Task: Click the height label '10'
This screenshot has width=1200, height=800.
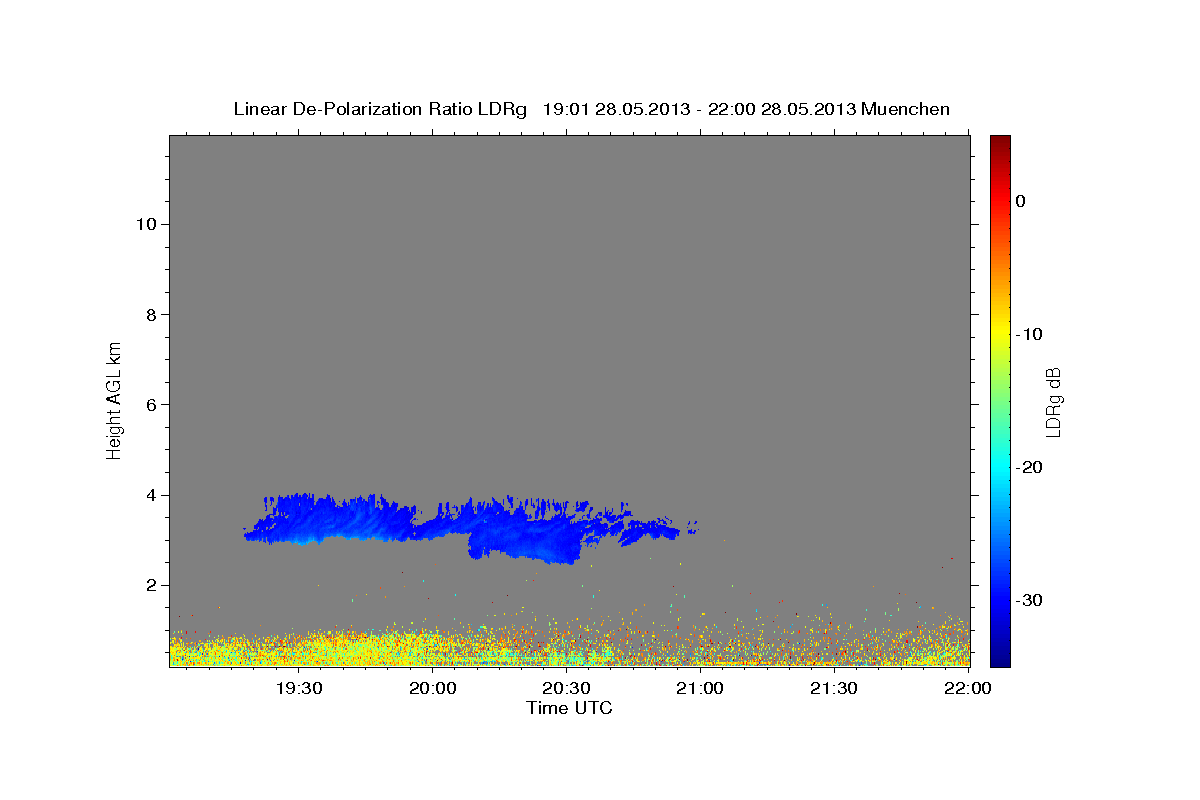Action: coord(145,224)
